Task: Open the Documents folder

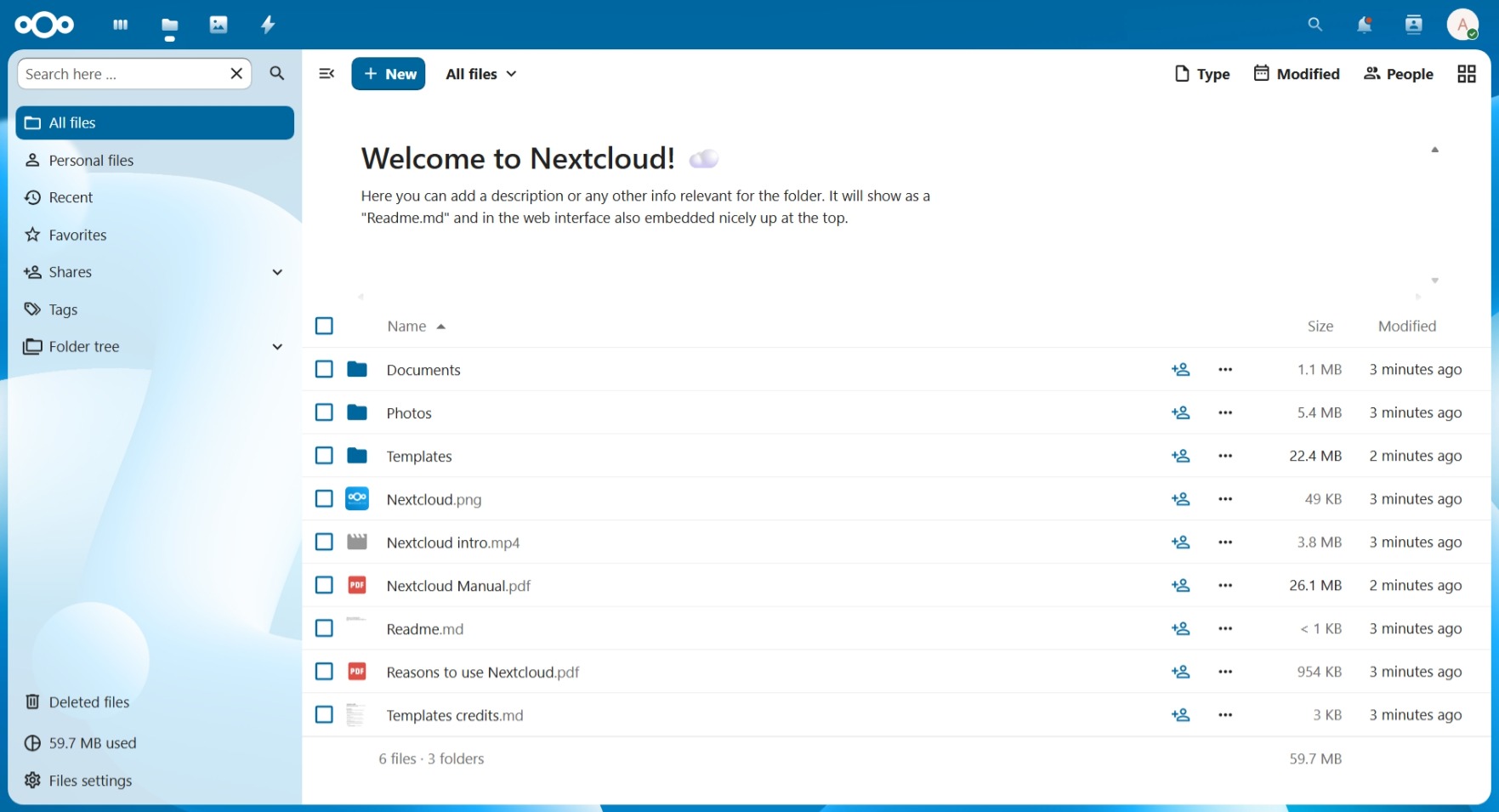Action: (423, 370)
